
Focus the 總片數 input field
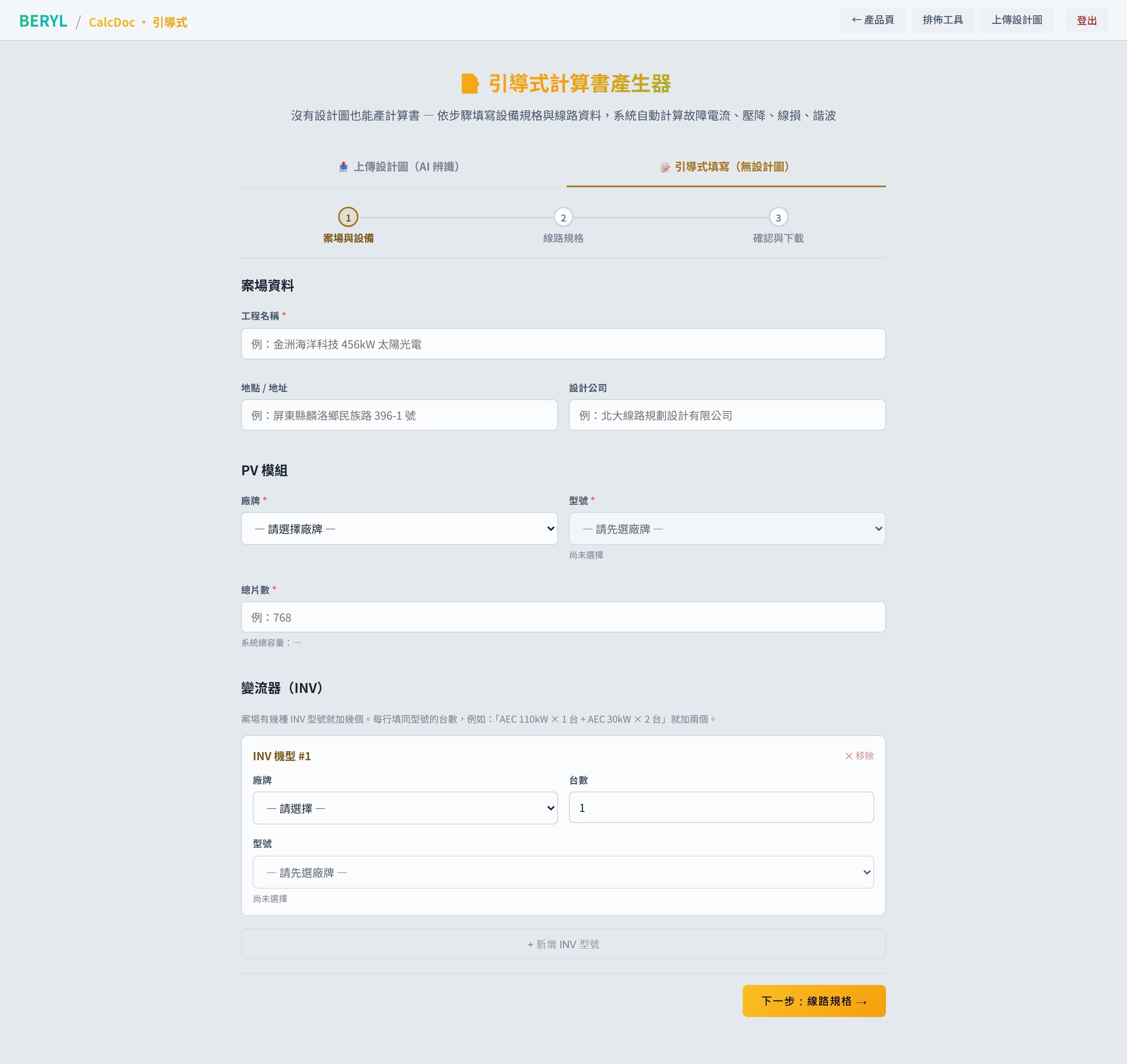[563, 617]
